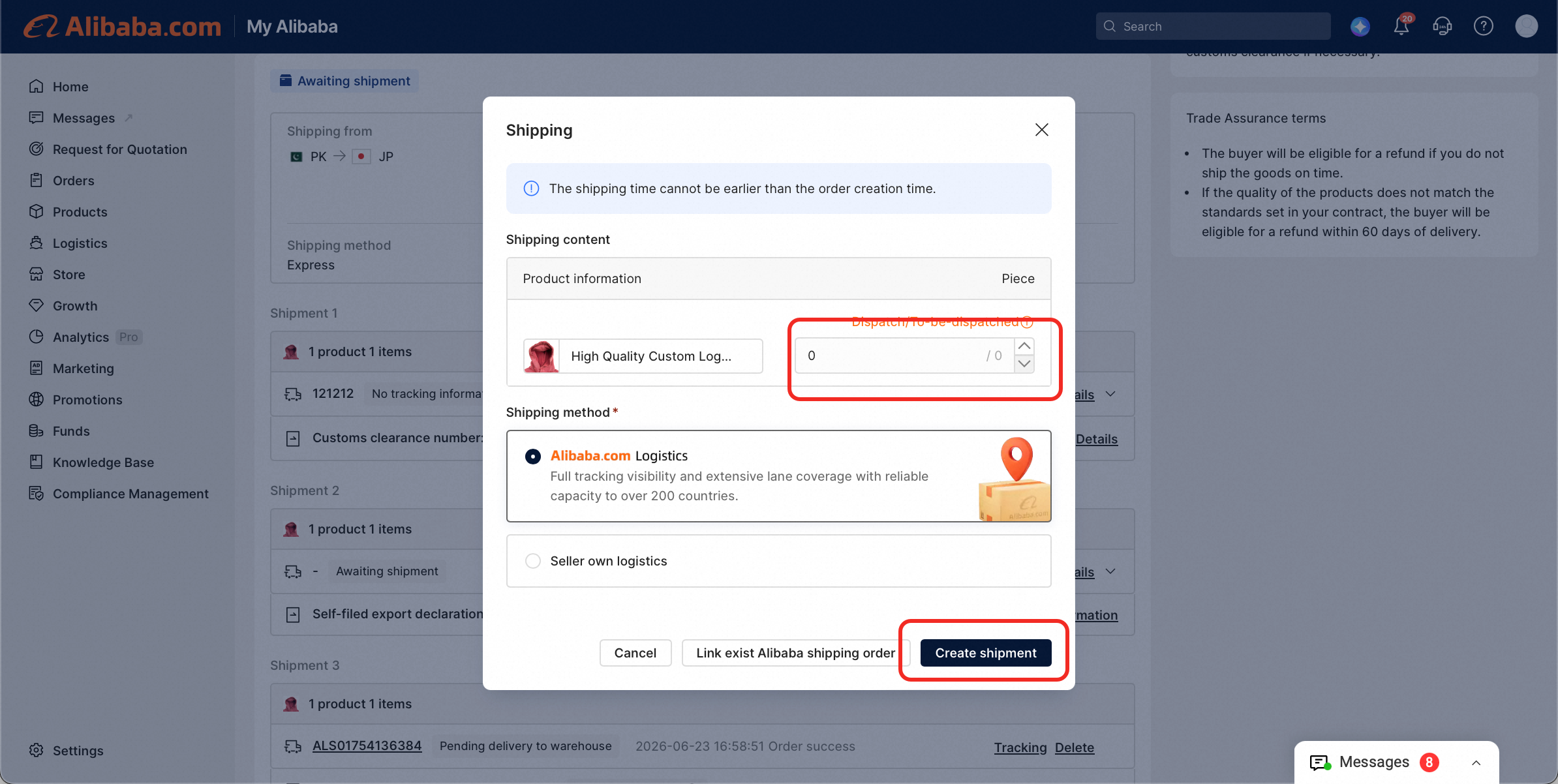Click Details link for customs clearance
The image size is (1558, 784).
point(1097,439)
